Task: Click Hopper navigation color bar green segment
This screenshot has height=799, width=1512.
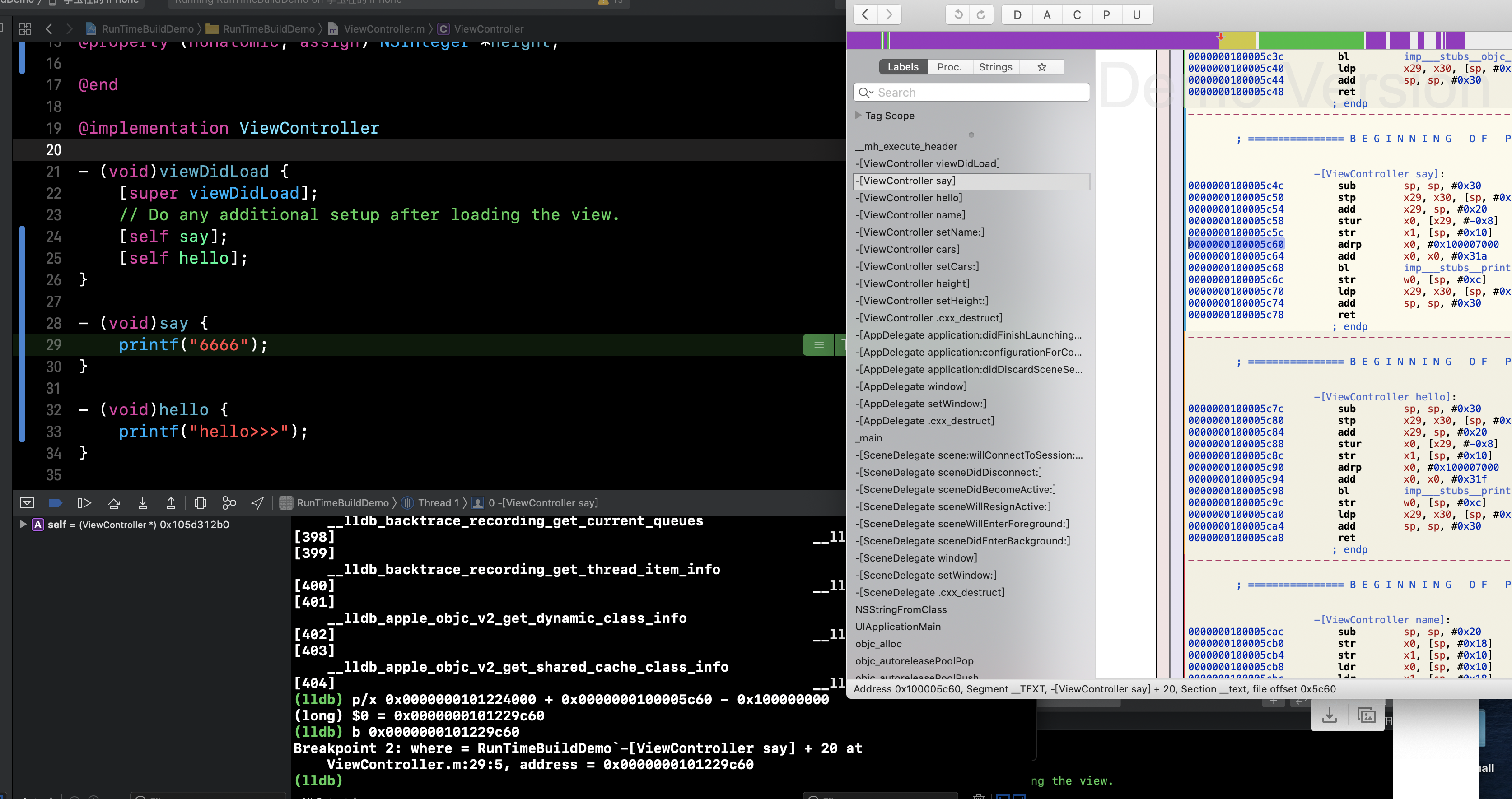Action: coord(1311,41)
